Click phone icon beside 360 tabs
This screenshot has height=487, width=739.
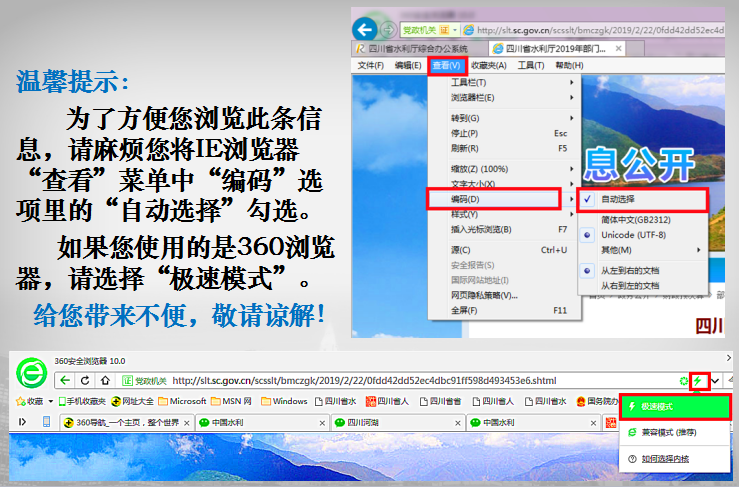(x=46, y=421)
